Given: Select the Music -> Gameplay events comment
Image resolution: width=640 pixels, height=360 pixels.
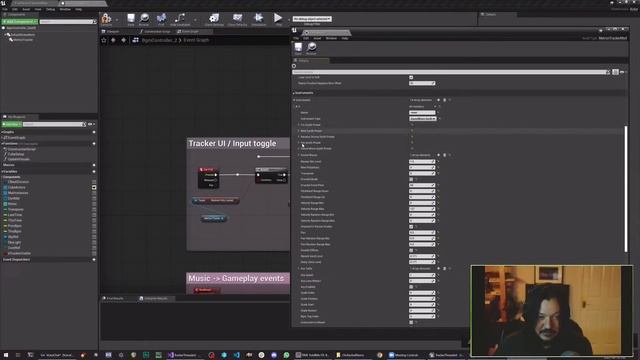Looking at the screenshot, I should pos(238,278).
